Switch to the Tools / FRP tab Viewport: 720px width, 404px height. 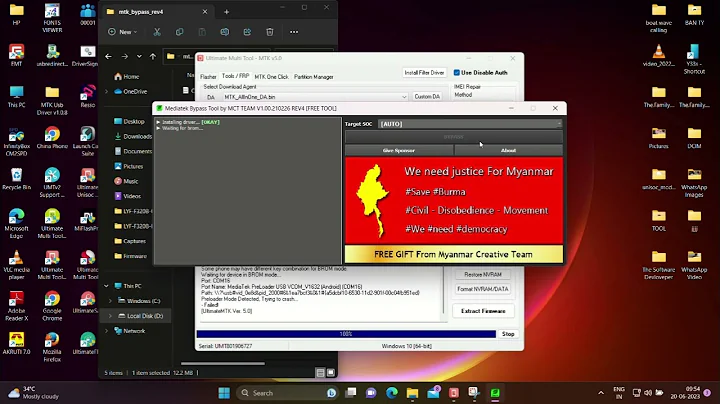235,76
